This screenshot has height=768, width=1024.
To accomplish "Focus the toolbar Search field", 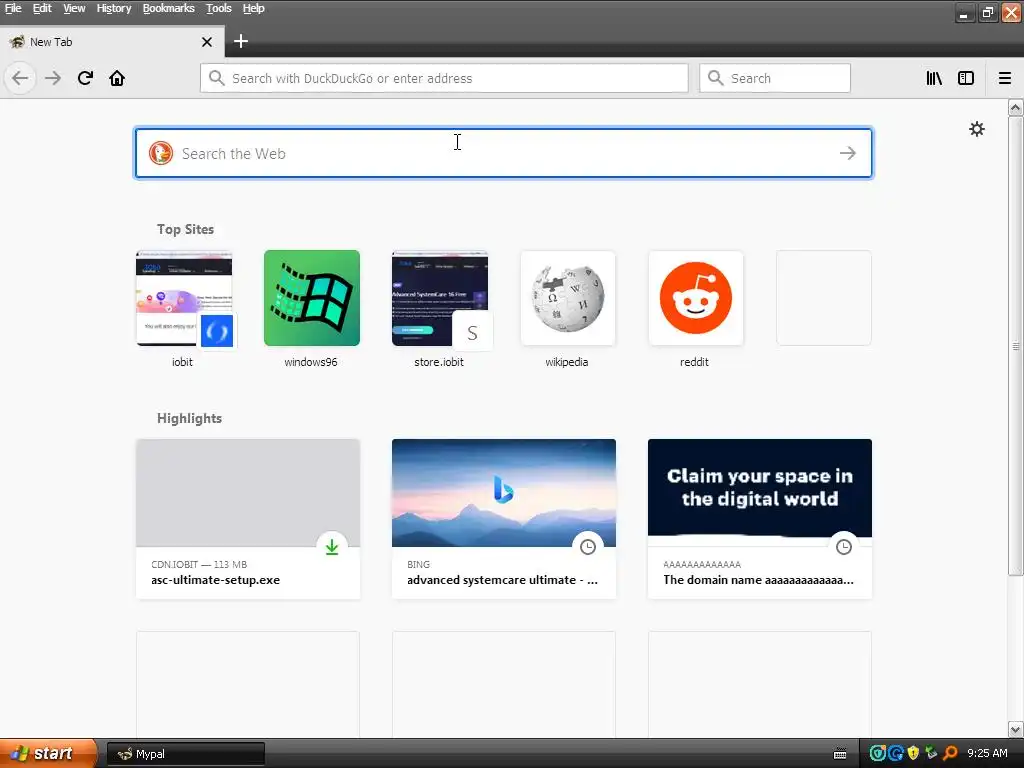I will pos(775,78).
